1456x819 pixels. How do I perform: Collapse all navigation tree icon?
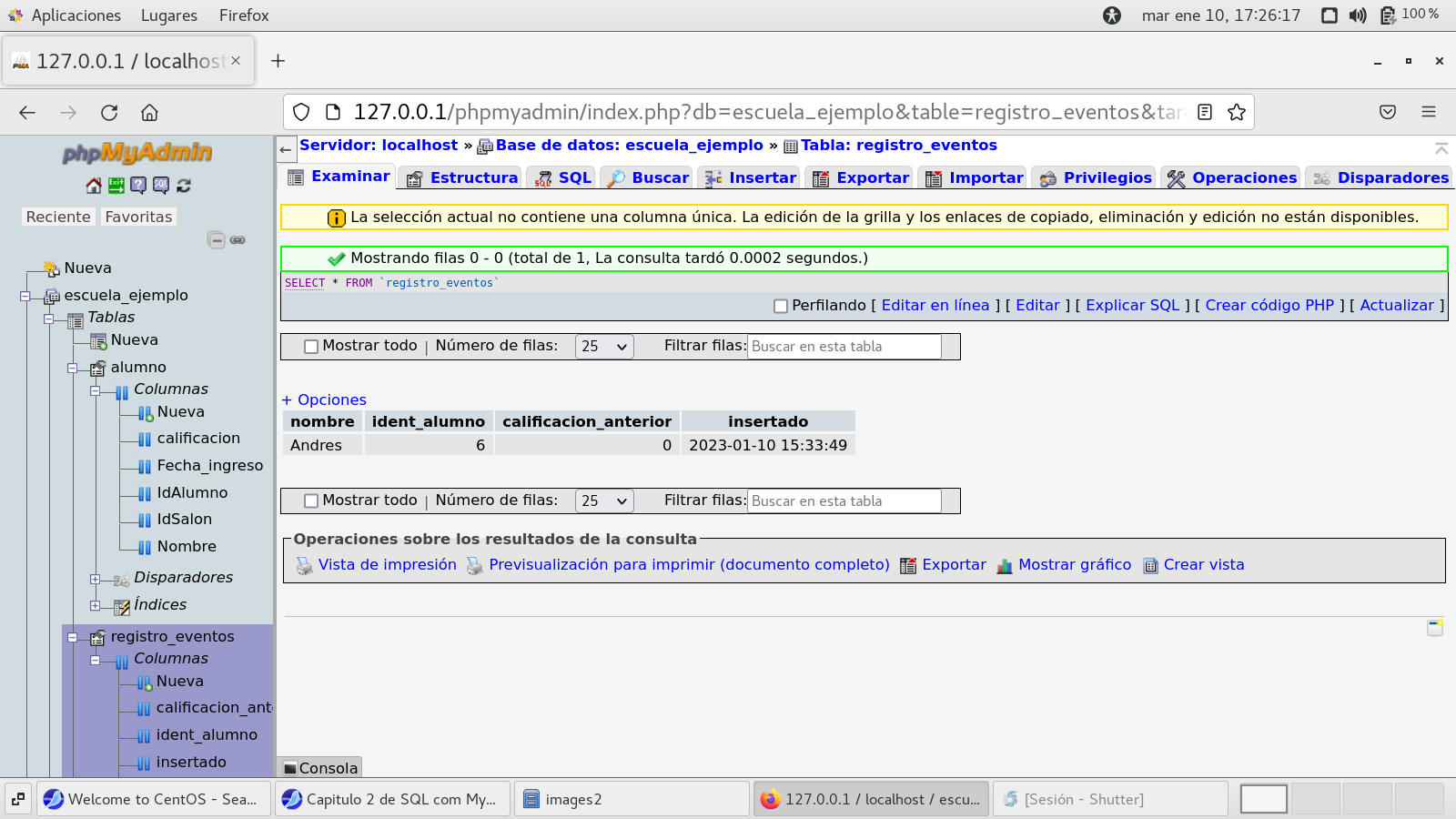click(x=216, y=240)
